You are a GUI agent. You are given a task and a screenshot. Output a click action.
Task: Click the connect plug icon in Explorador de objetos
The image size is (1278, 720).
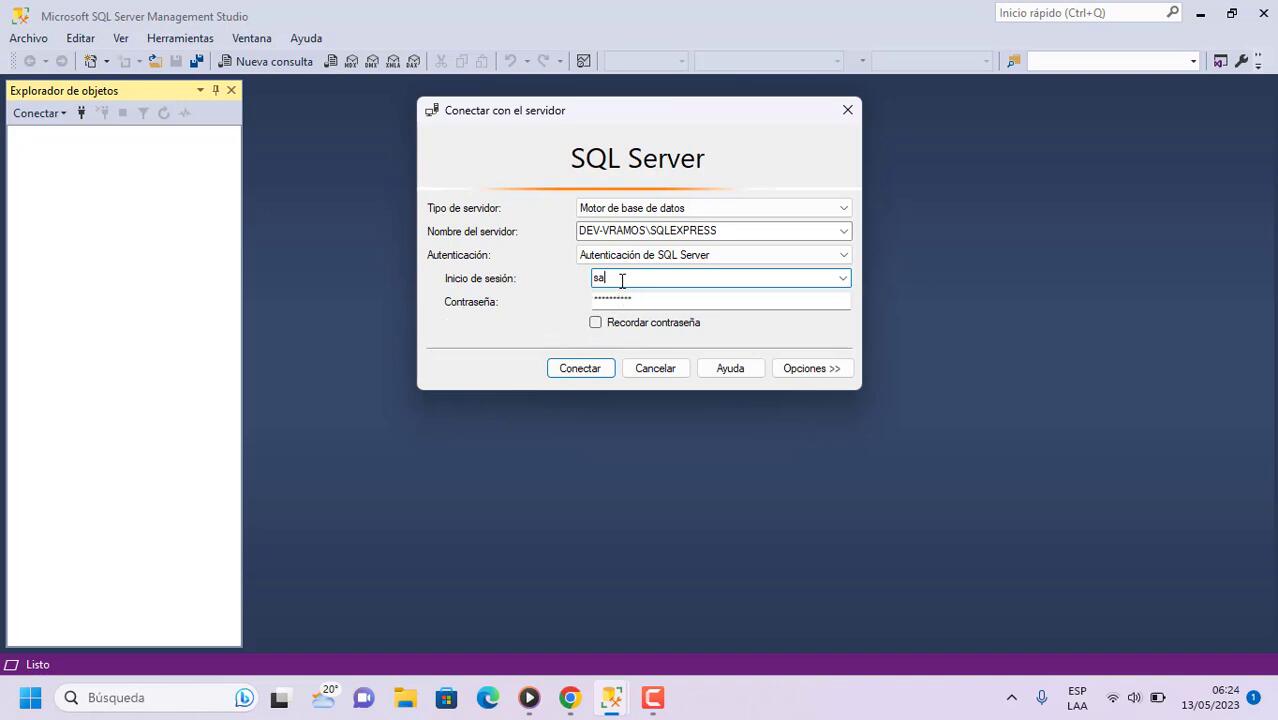pos(82,113)
